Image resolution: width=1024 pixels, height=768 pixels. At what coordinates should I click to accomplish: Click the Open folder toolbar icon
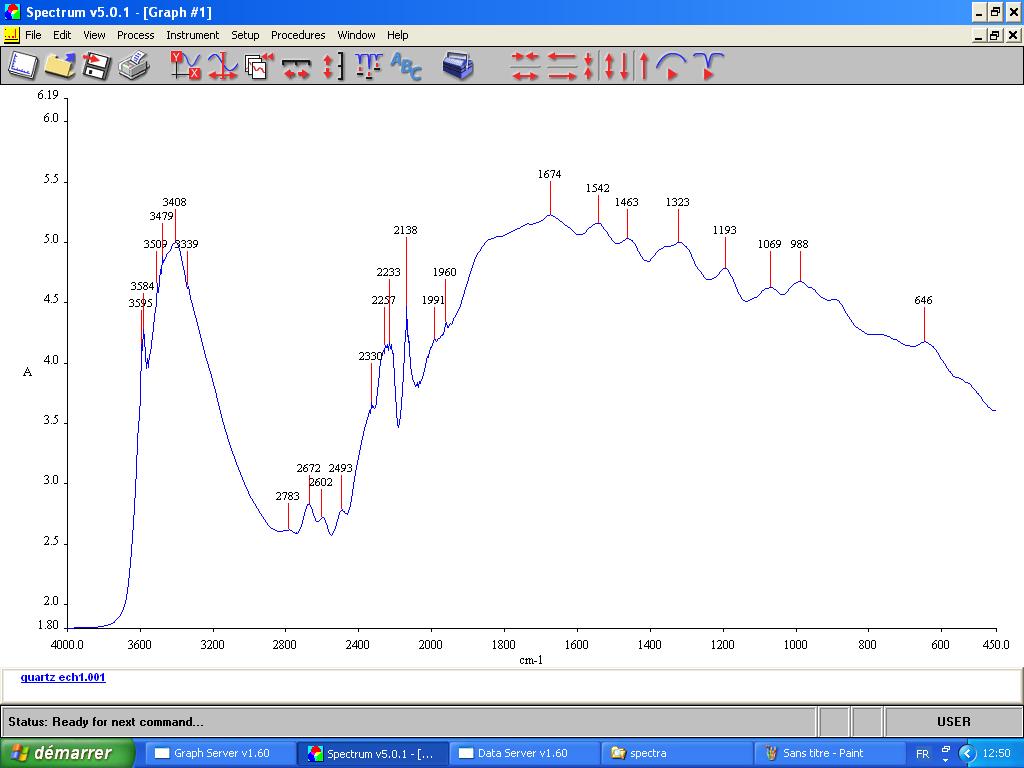[x=59, y=66]
